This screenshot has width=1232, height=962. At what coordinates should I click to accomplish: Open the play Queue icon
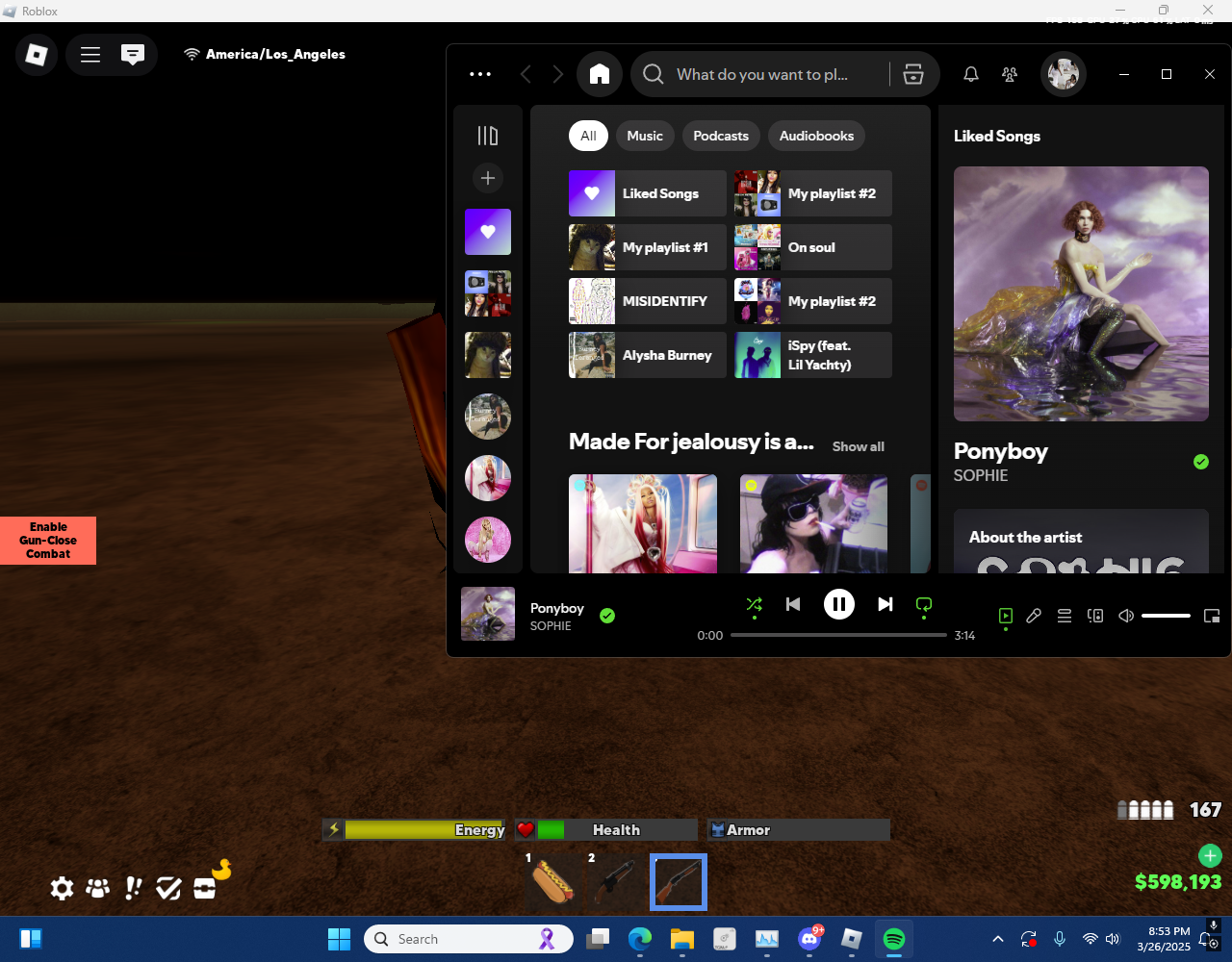point(1065,616)
